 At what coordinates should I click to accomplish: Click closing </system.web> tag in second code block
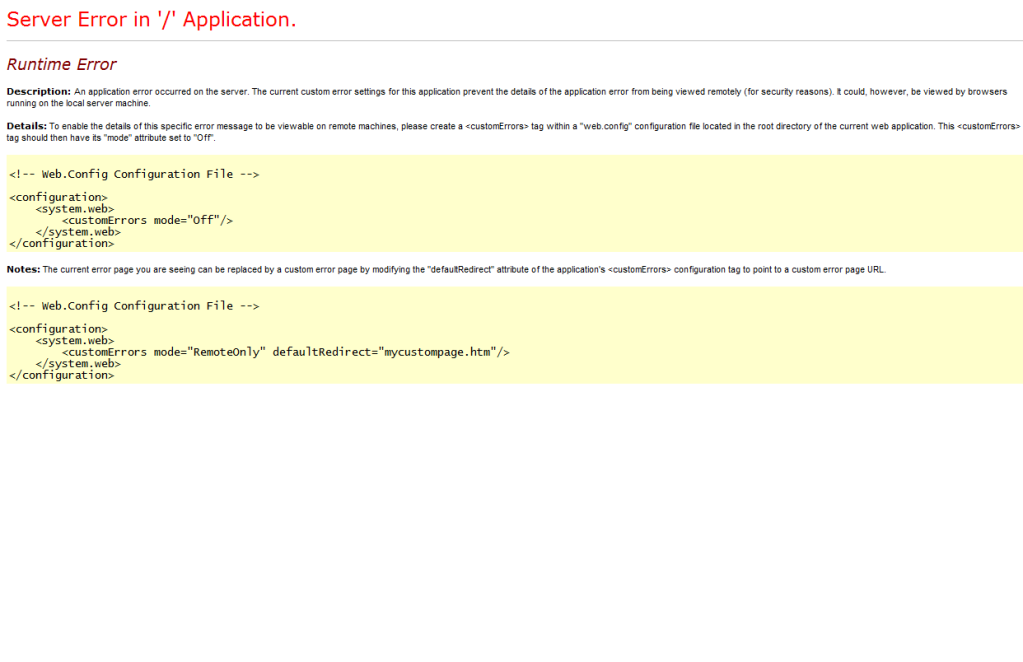[78, 363]
